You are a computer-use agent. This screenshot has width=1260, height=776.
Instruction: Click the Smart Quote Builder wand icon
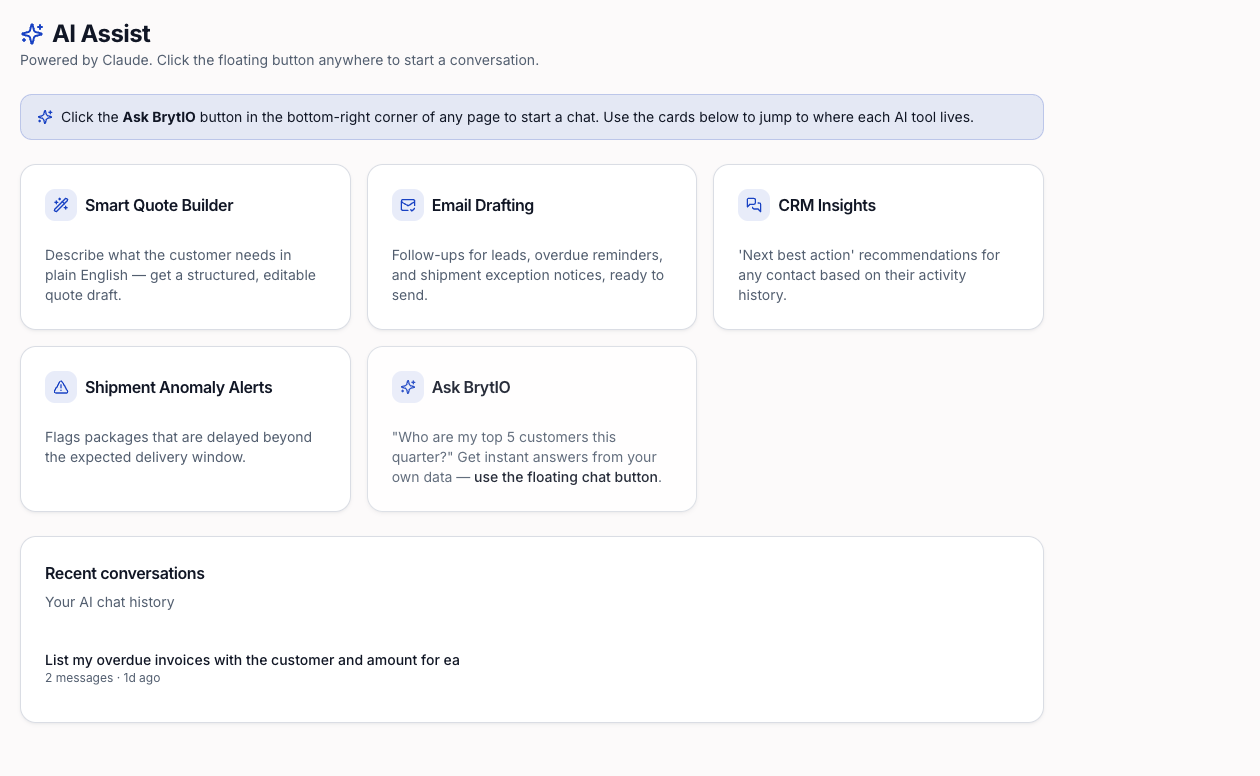(61, 205)
